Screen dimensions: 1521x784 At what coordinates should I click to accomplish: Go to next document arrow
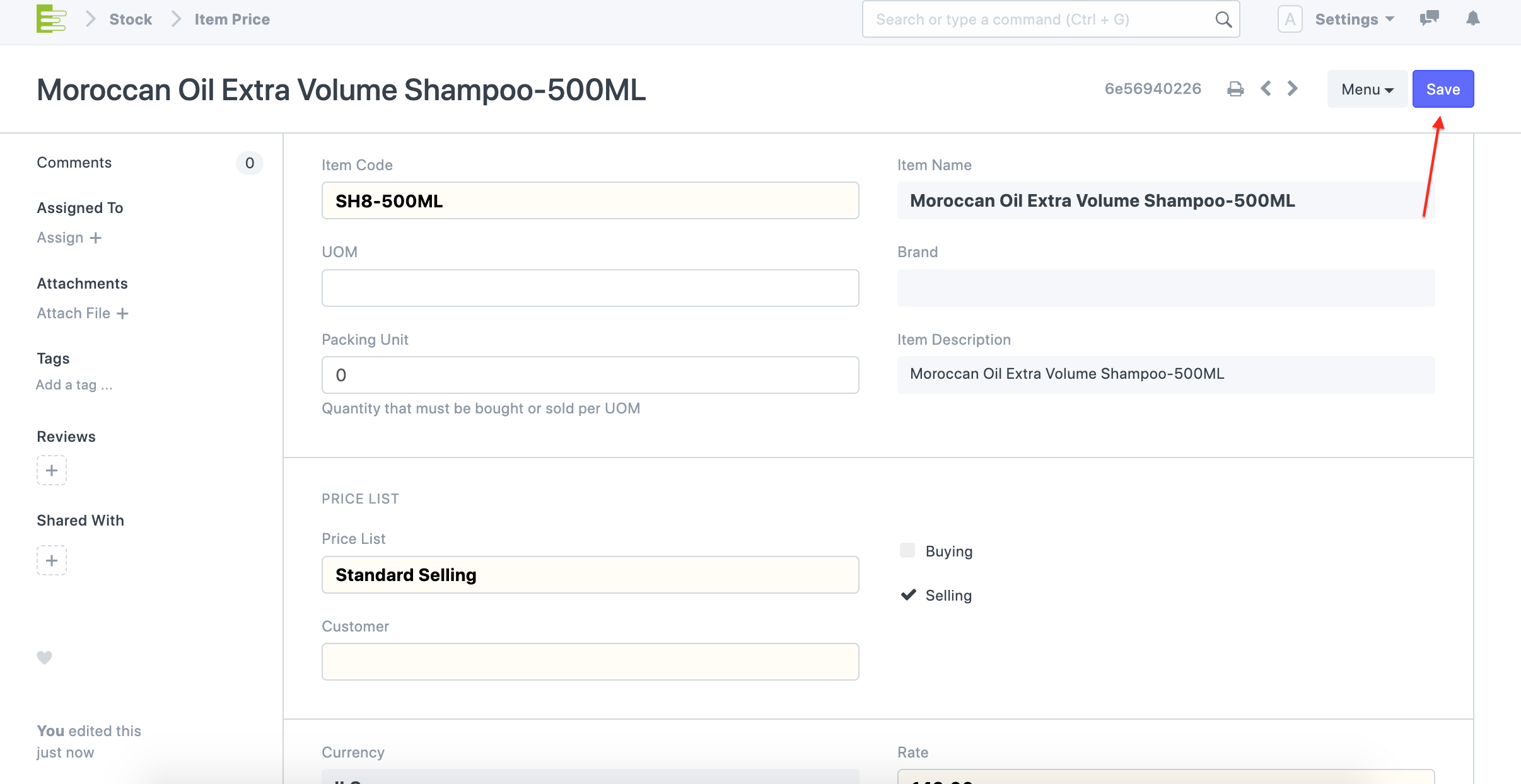pyautogui.click(x=1292, y=88)
